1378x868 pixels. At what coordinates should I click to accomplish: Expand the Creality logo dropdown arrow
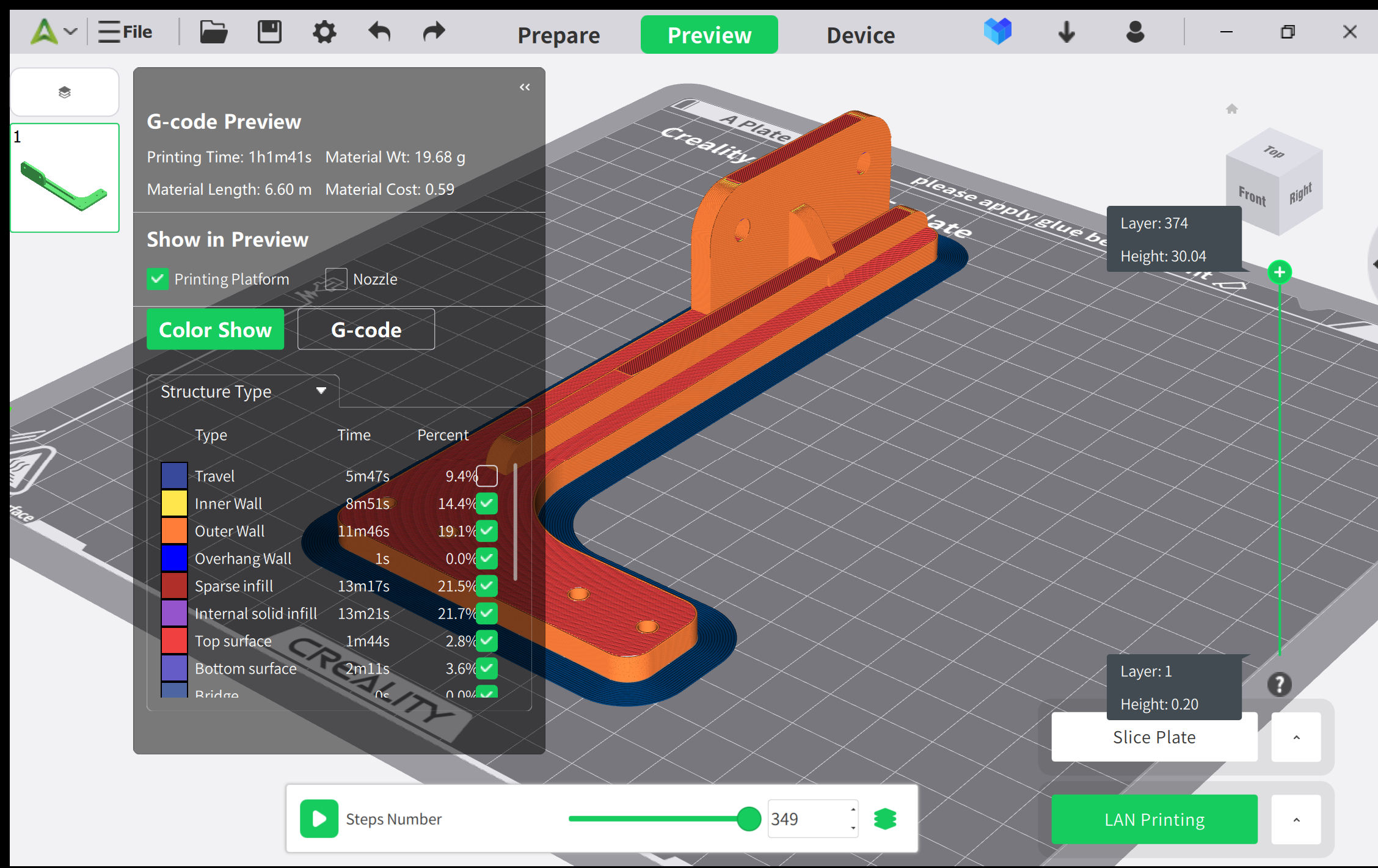pyautogui.click(x=71, y=32)
